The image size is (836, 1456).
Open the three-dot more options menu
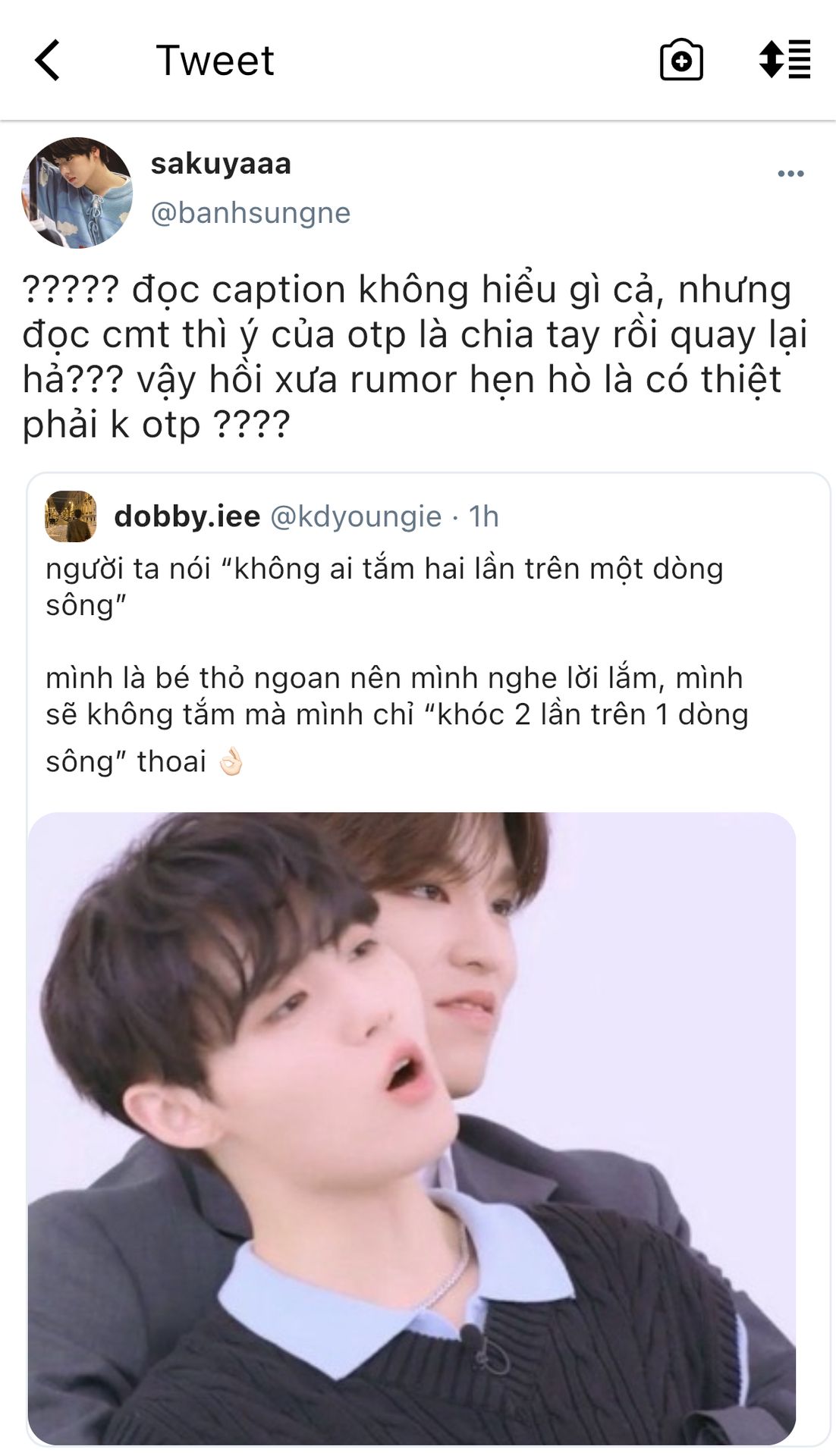[790, 174]
